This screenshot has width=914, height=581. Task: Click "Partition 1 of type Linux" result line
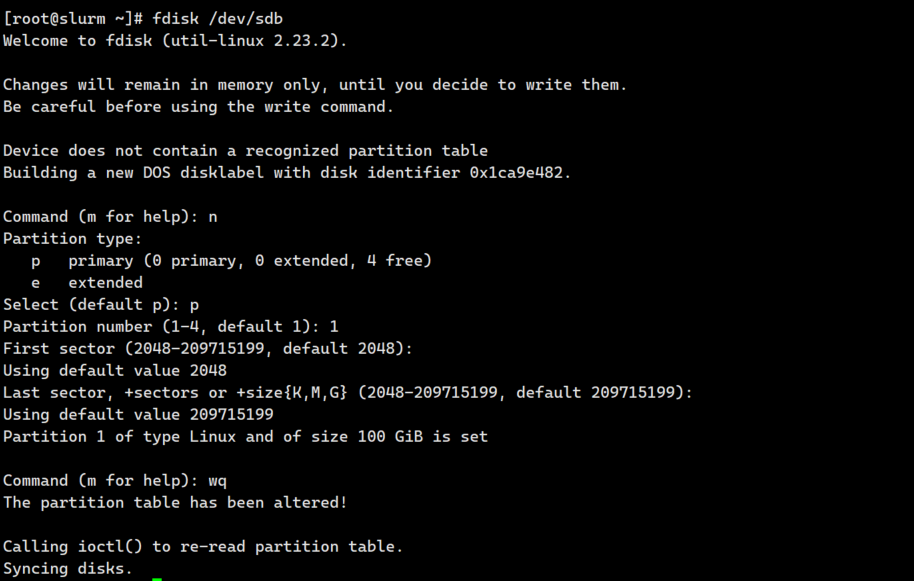tap(245, 437)
